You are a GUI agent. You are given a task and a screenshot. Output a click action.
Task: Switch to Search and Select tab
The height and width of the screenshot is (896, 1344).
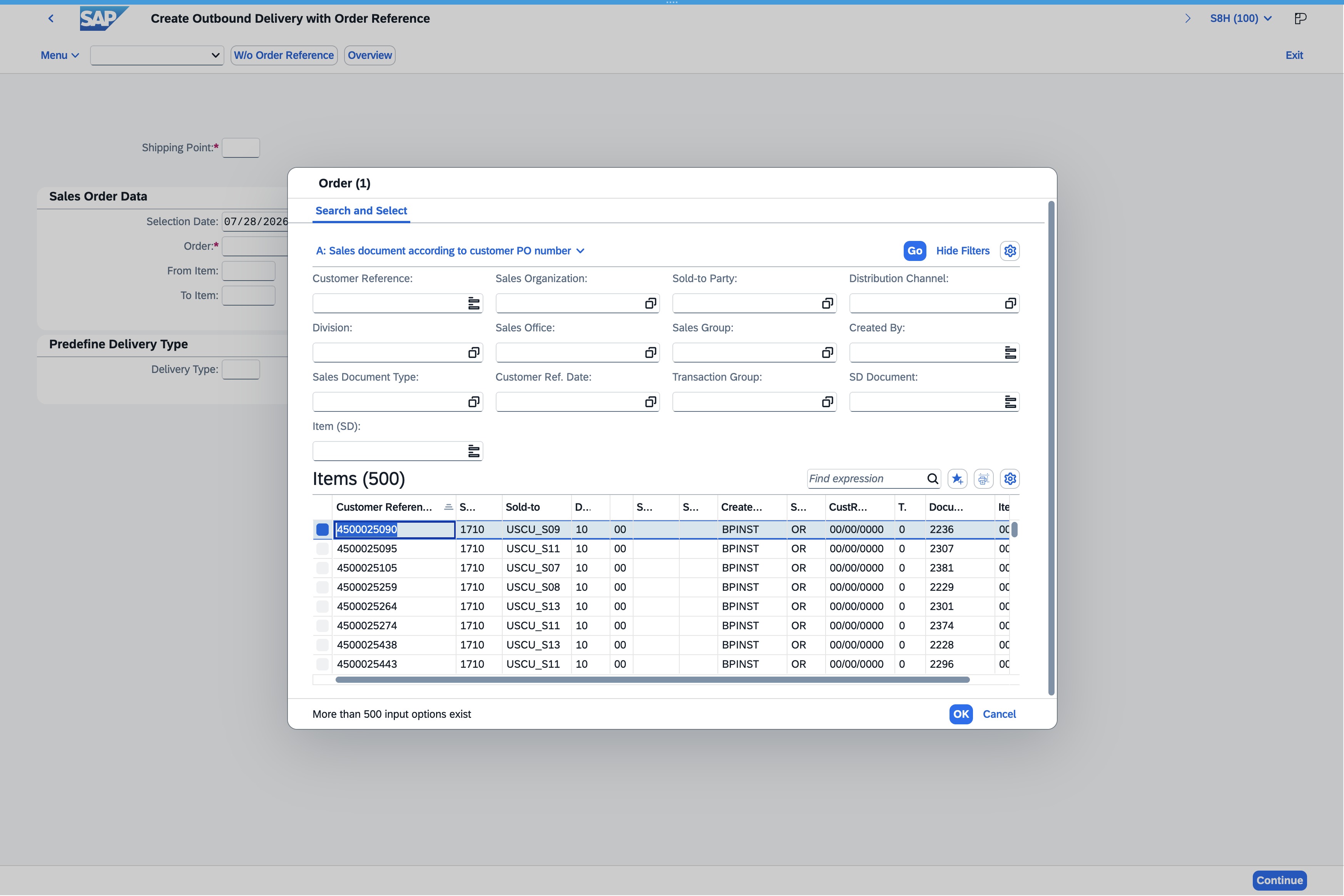click(x=361, y=211)
